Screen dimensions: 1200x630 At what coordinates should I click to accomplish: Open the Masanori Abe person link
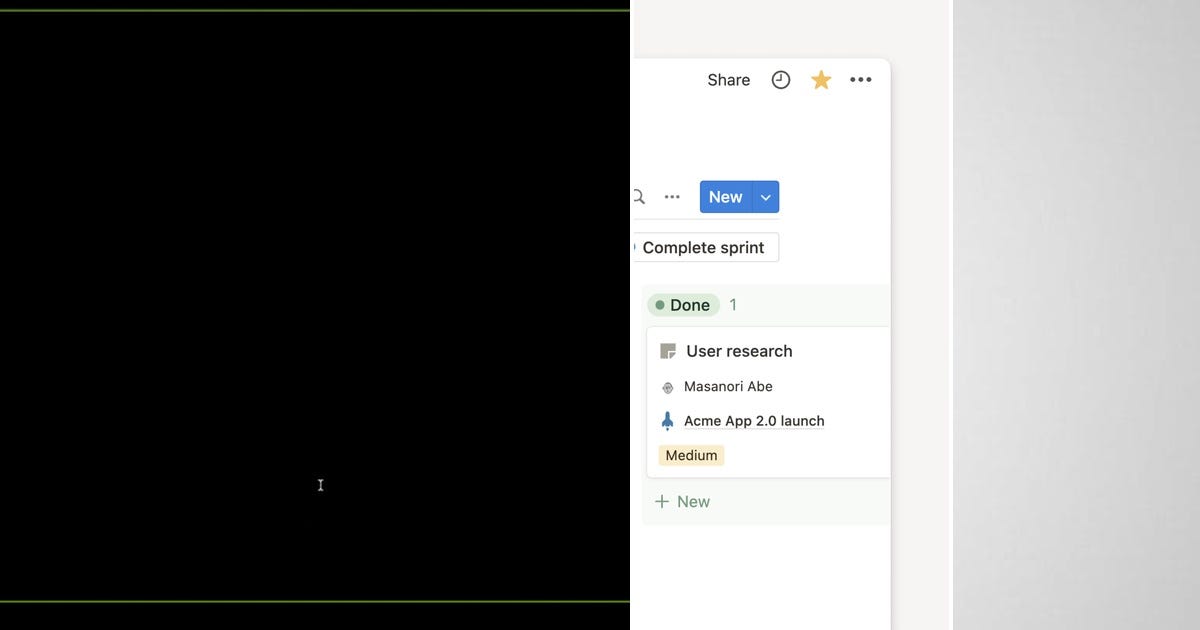click(x=728, y=386)
